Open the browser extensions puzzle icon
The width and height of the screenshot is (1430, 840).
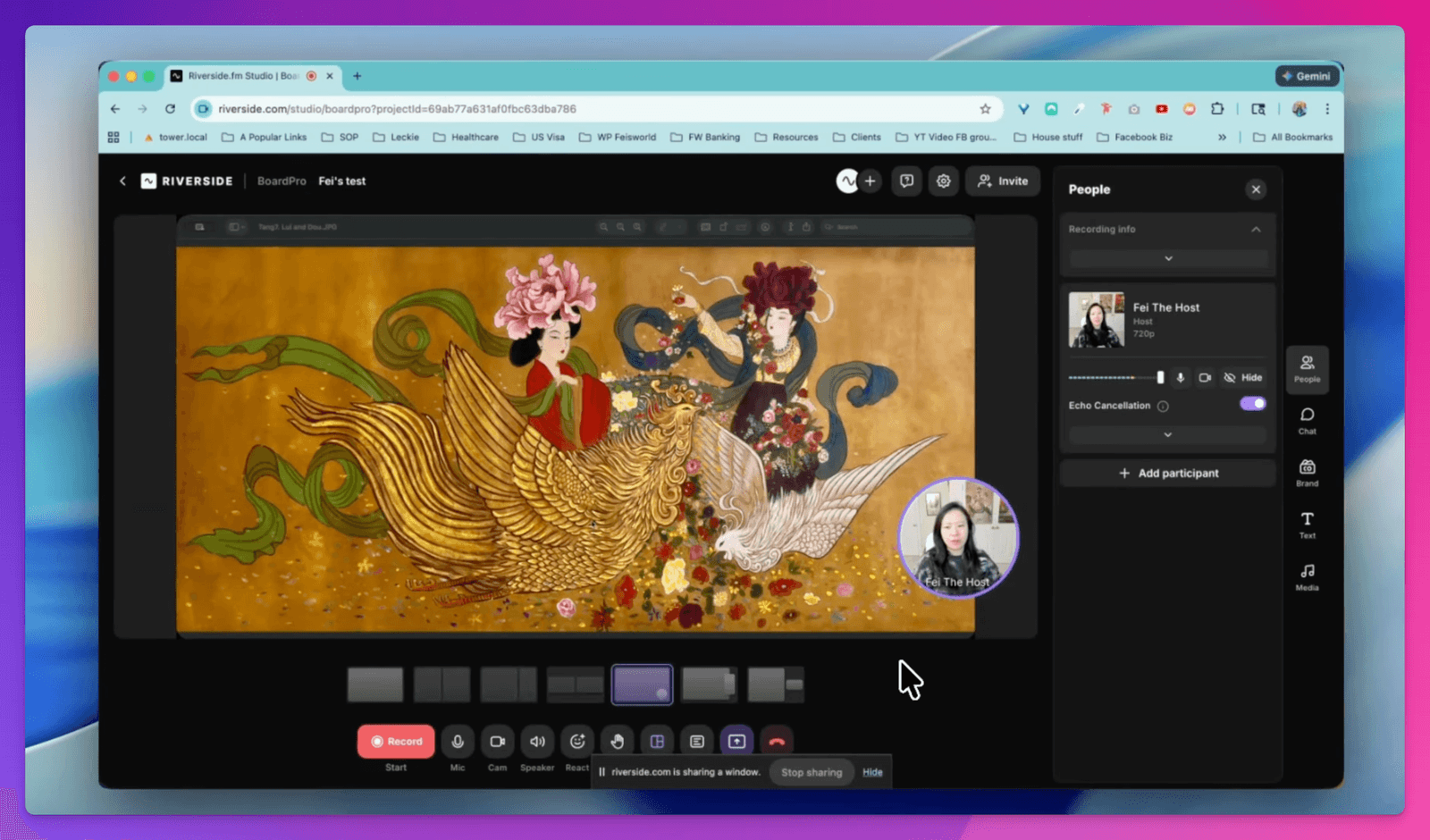[1217, 109]
